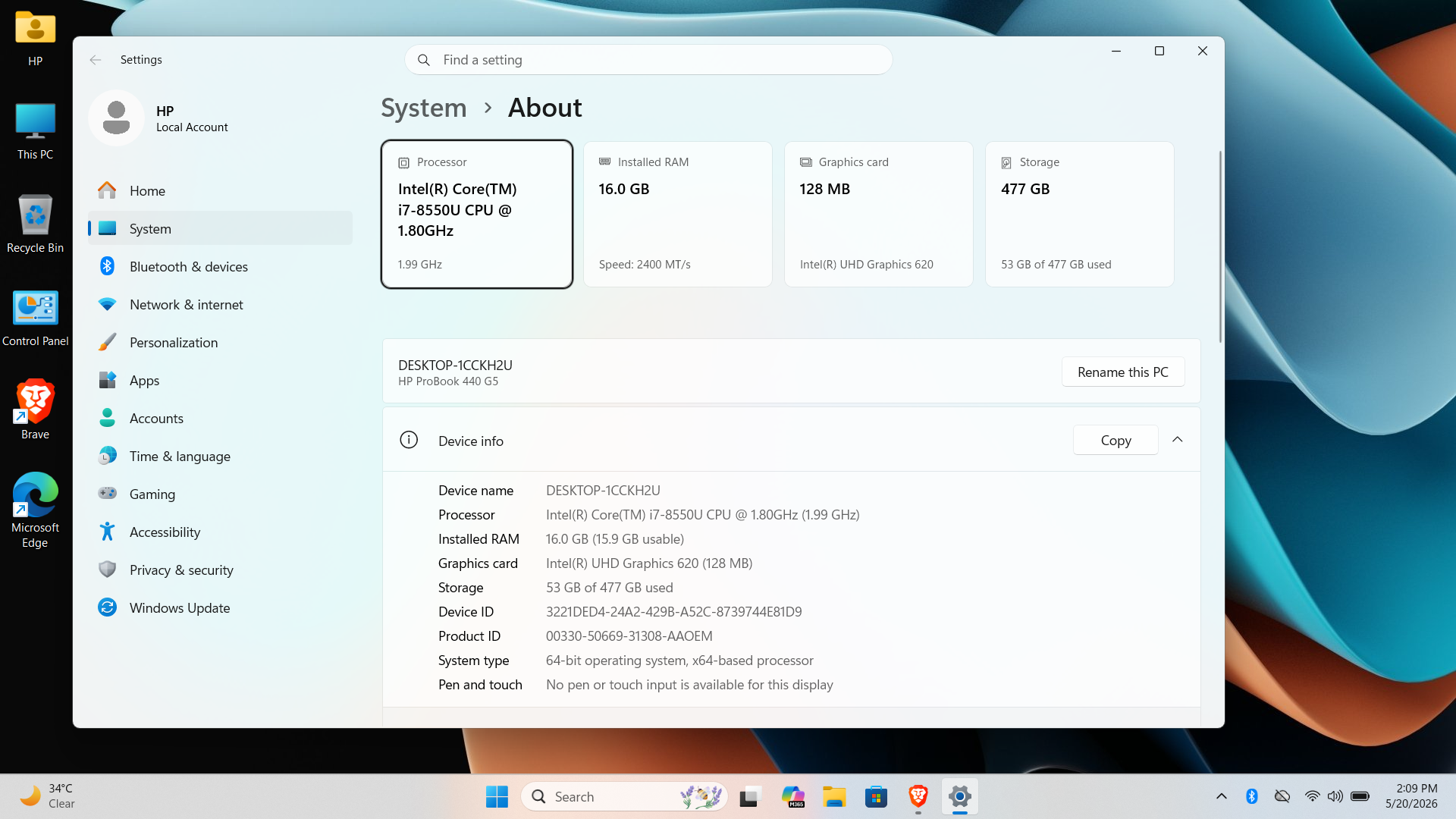Open Accessibility settings
The height and width of the screenshot is (819, 1456).
(x=220, y=532)
